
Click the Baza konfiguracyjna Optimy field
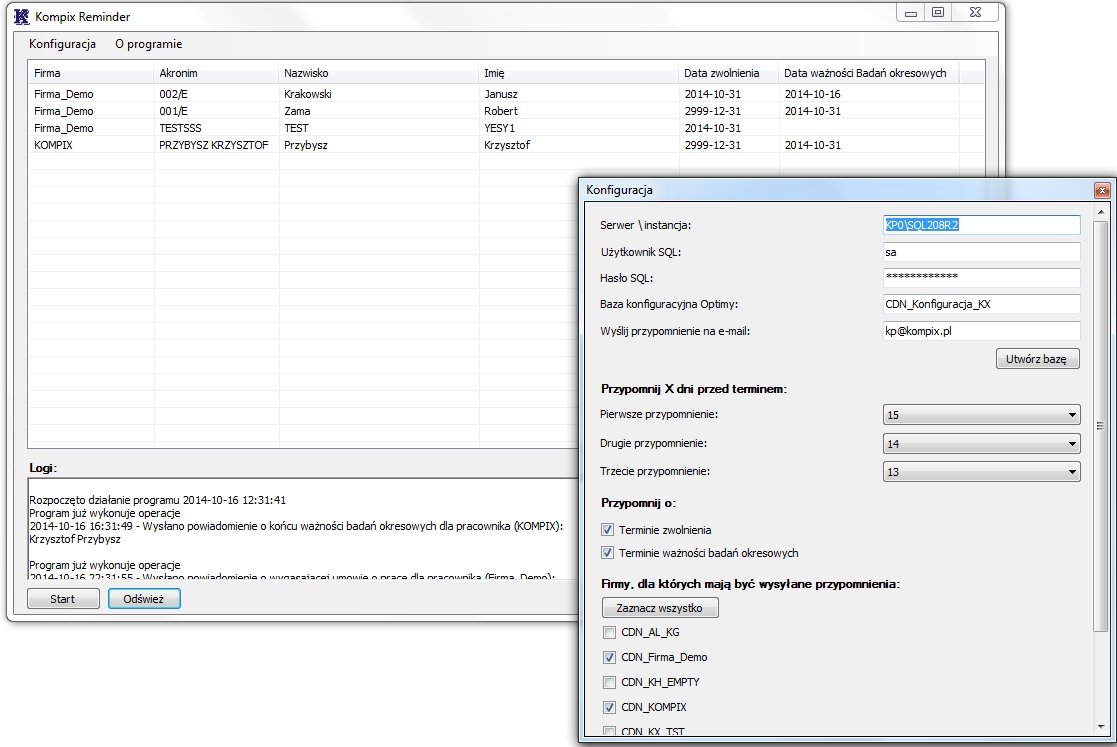click(x=981, y=304)
